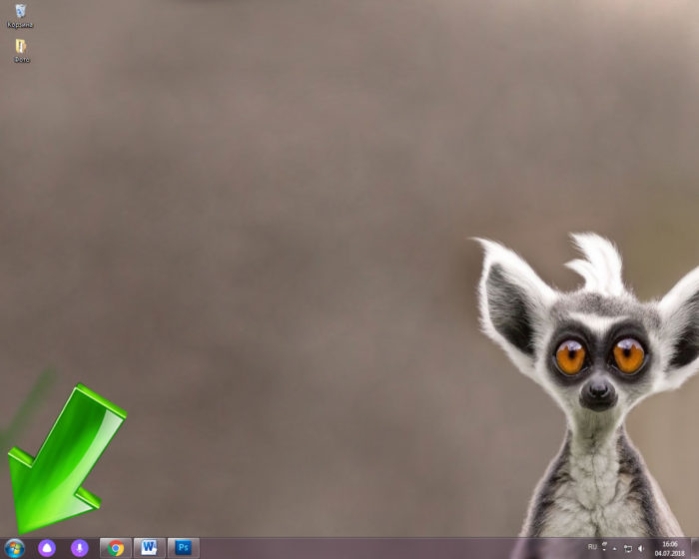Show hidden tray icons with the arrow
Screen dimensions: 699x559
[615, 549]
